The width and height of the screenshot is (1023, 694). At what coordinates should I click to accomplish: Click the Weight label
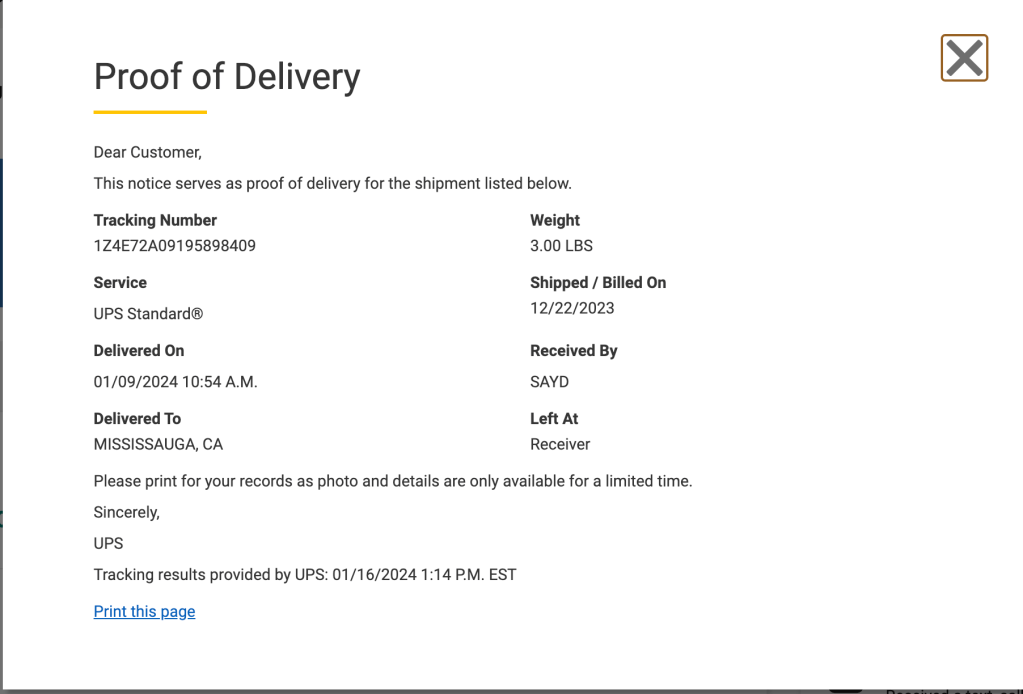[555, 220]
